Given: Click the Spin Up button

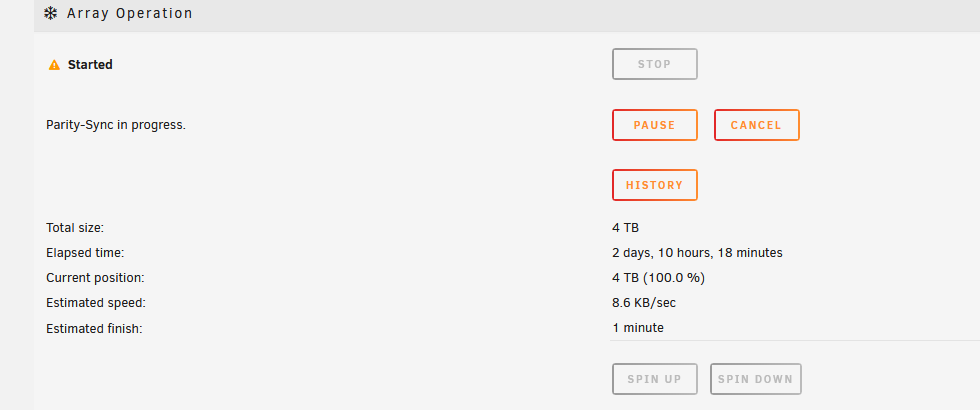Looking at the screenshot, I should pyautogui.click(x=654, y=379).
